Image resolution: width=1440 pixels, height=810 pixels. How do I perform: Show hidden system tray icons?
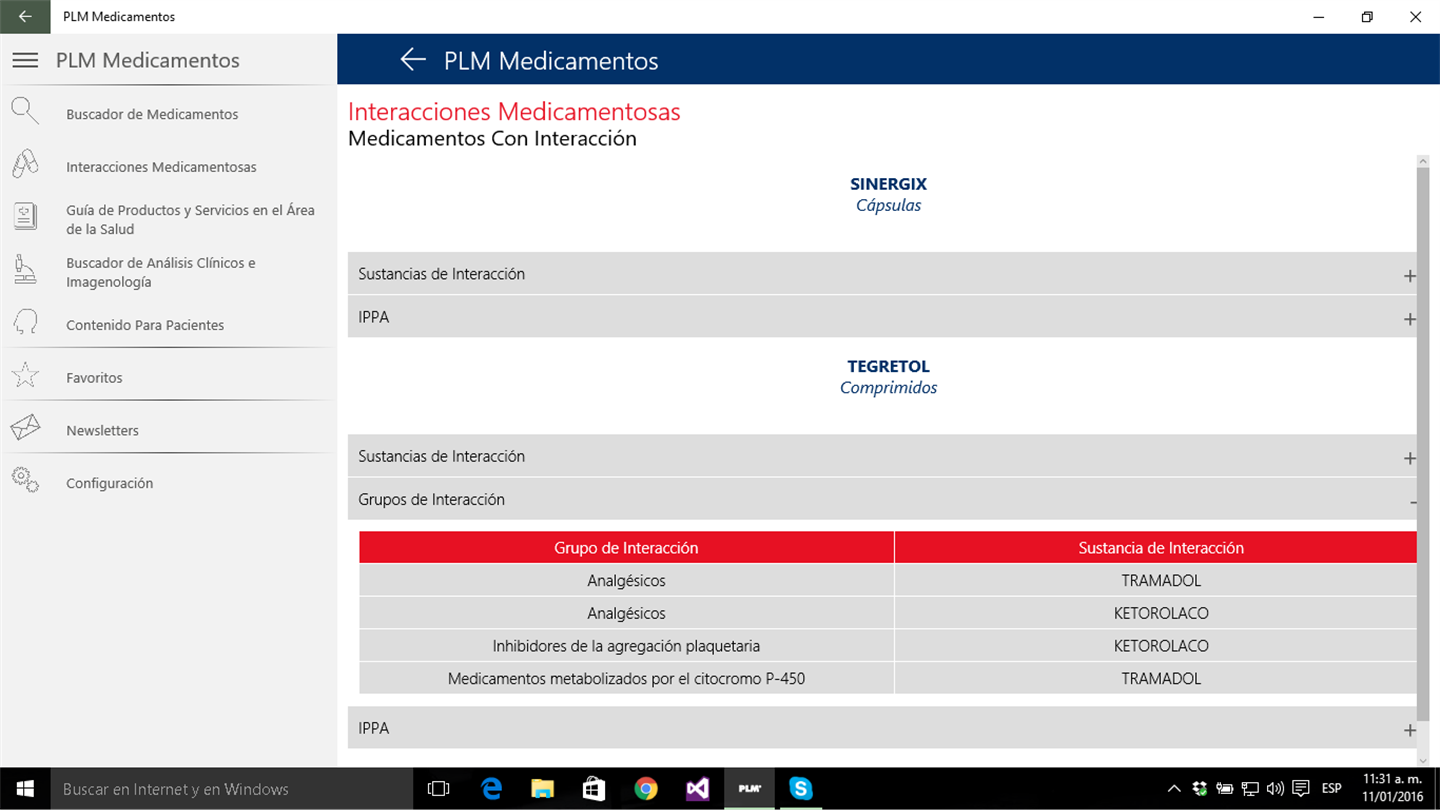click(1174, 789)
